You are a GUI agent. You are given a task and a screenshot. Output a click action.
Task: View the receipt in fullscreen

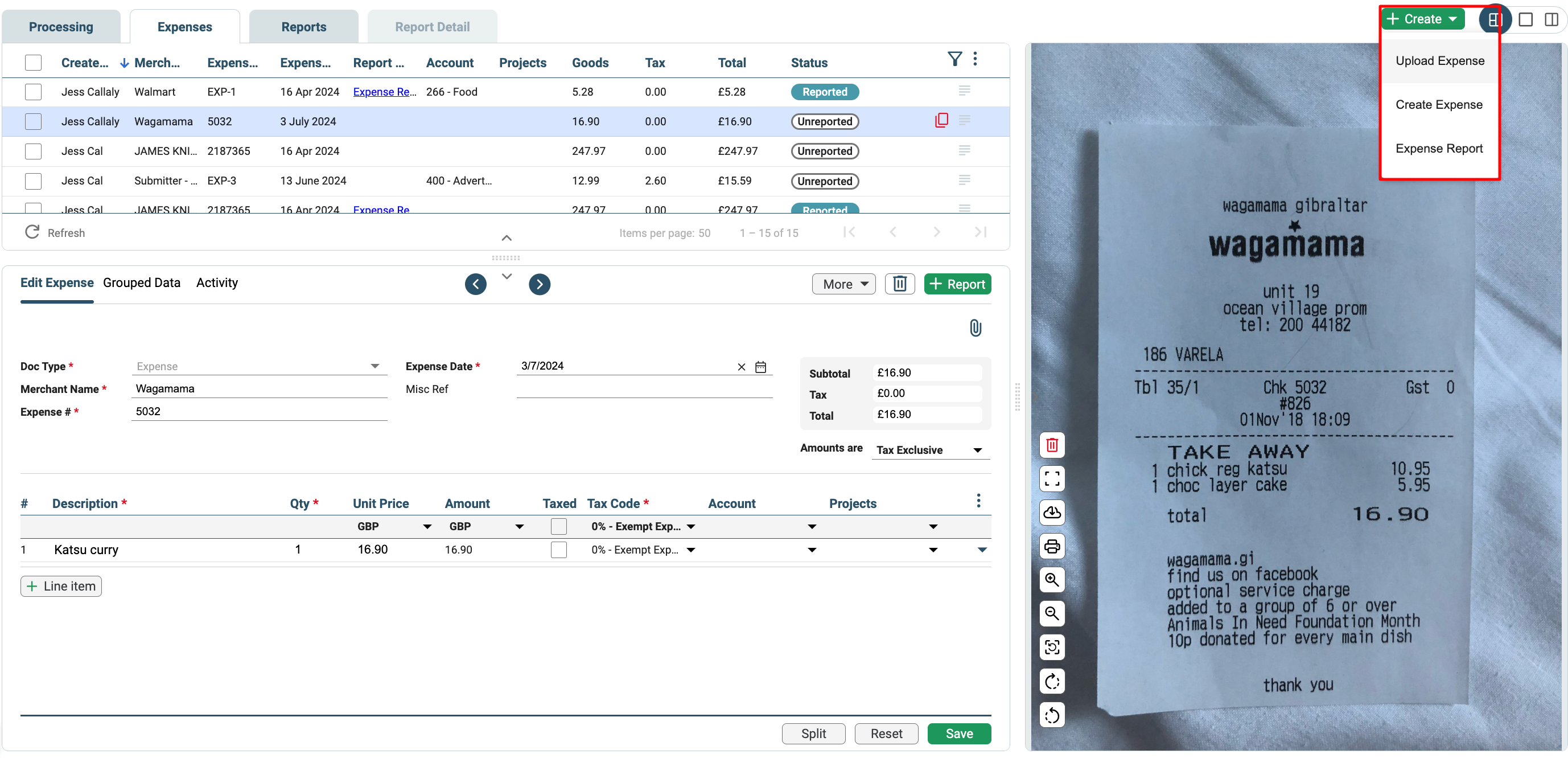(x=1052, y=478)
